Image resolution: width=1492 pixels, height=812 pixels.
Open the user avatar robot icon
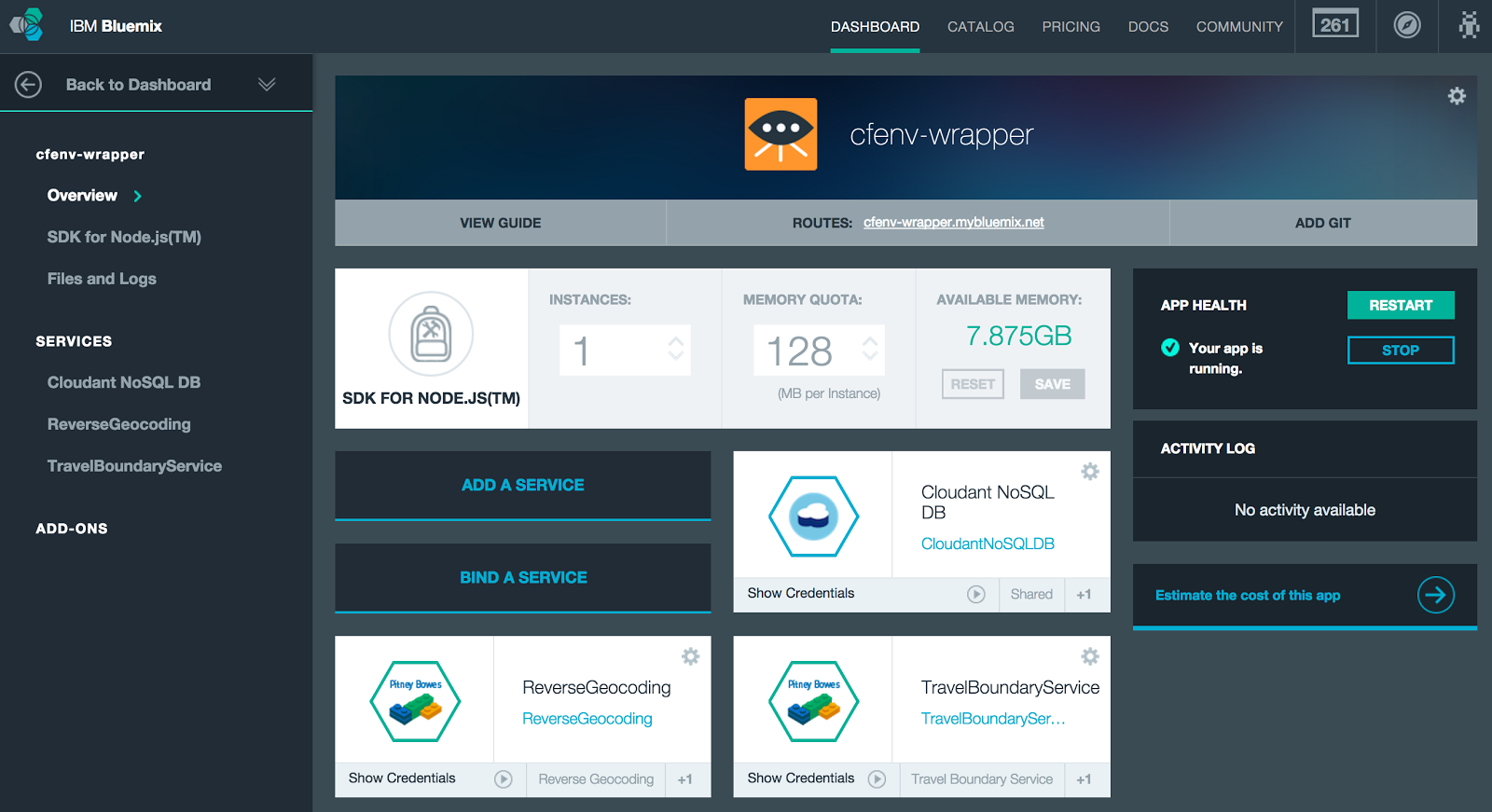(x=1470, y=25)
